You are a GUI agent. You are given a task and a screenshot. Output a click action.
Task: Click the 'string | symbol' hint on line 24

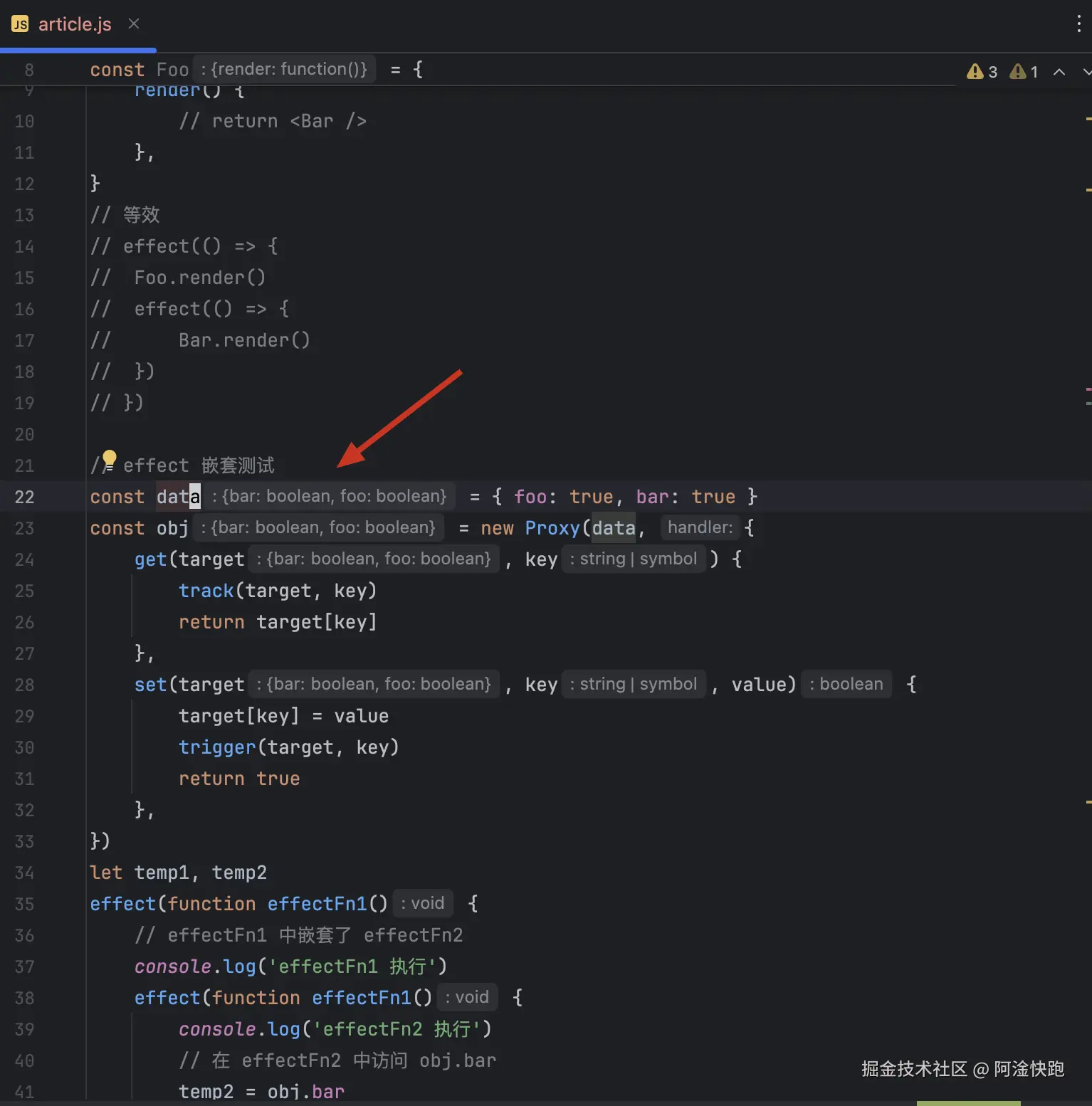pyautogui.click(x=634, y=559)
